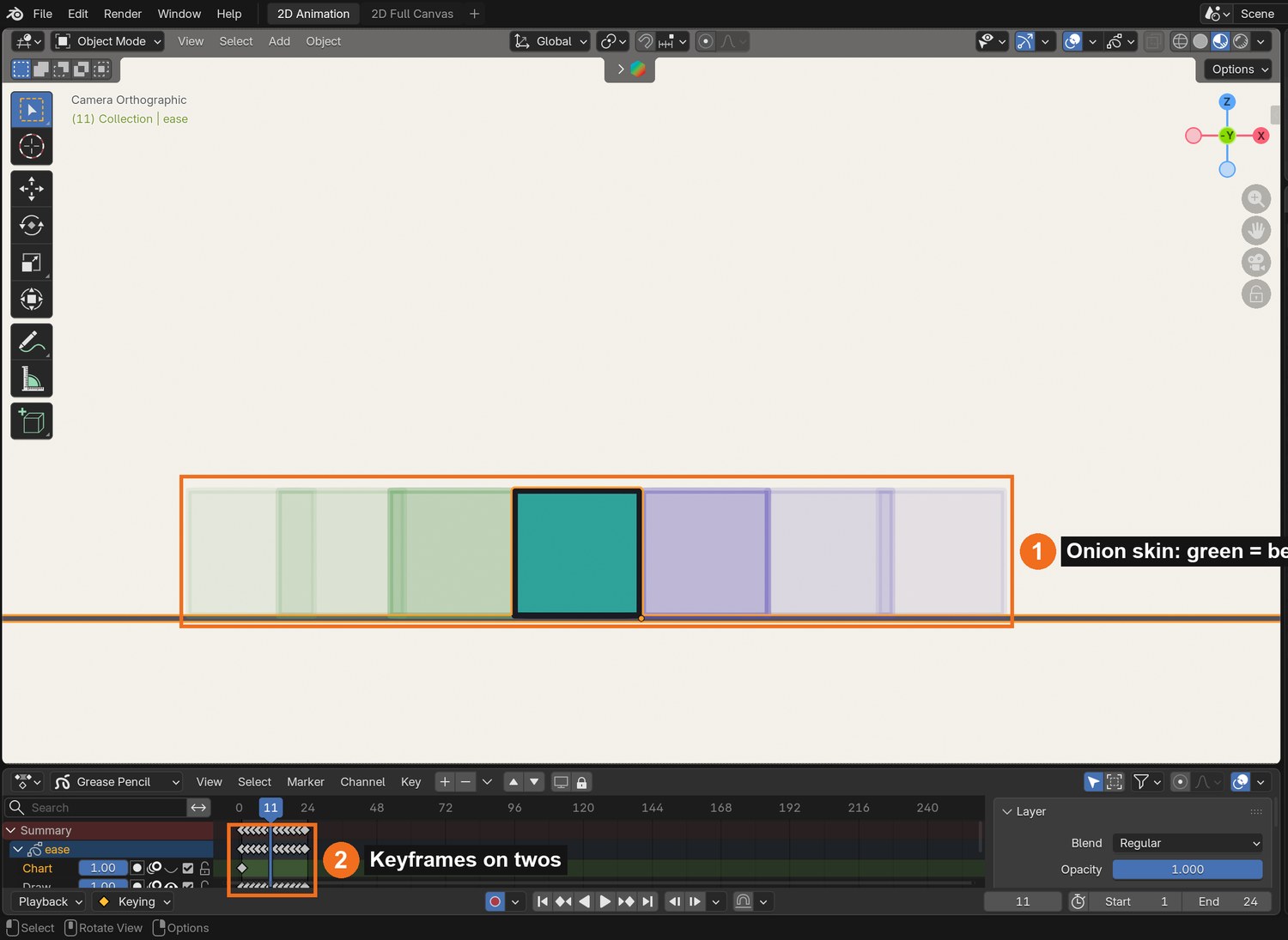Click the End frame field

(x=1228, y=901)
